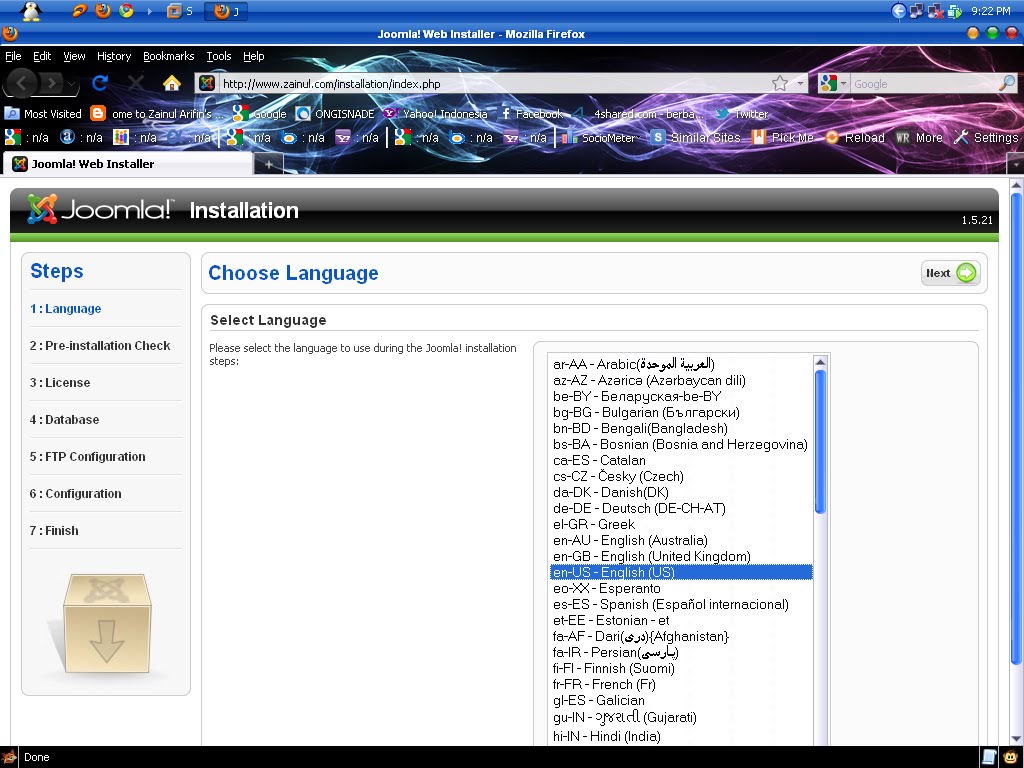Click the Joomla site icon in the address bar
This screenshot has height=768, width=1024.
coord(207,83)
